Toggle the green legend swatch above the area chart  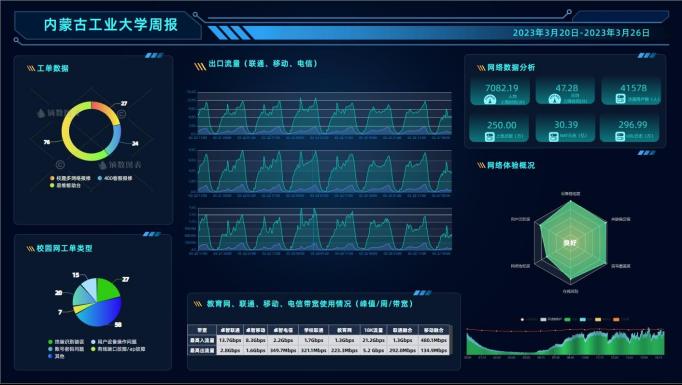click(x=567, y=320)
